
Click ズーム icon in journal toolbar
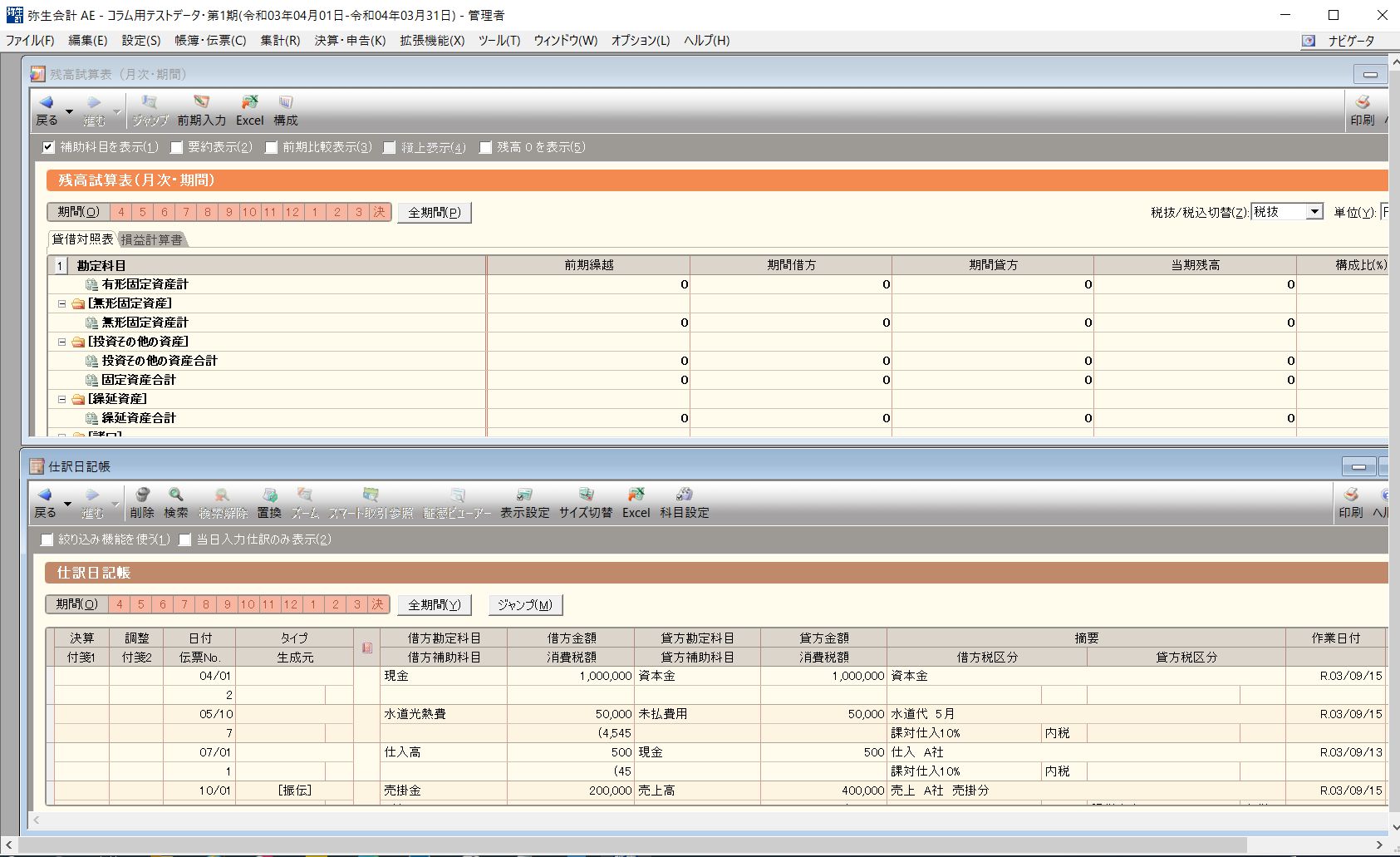305,503
